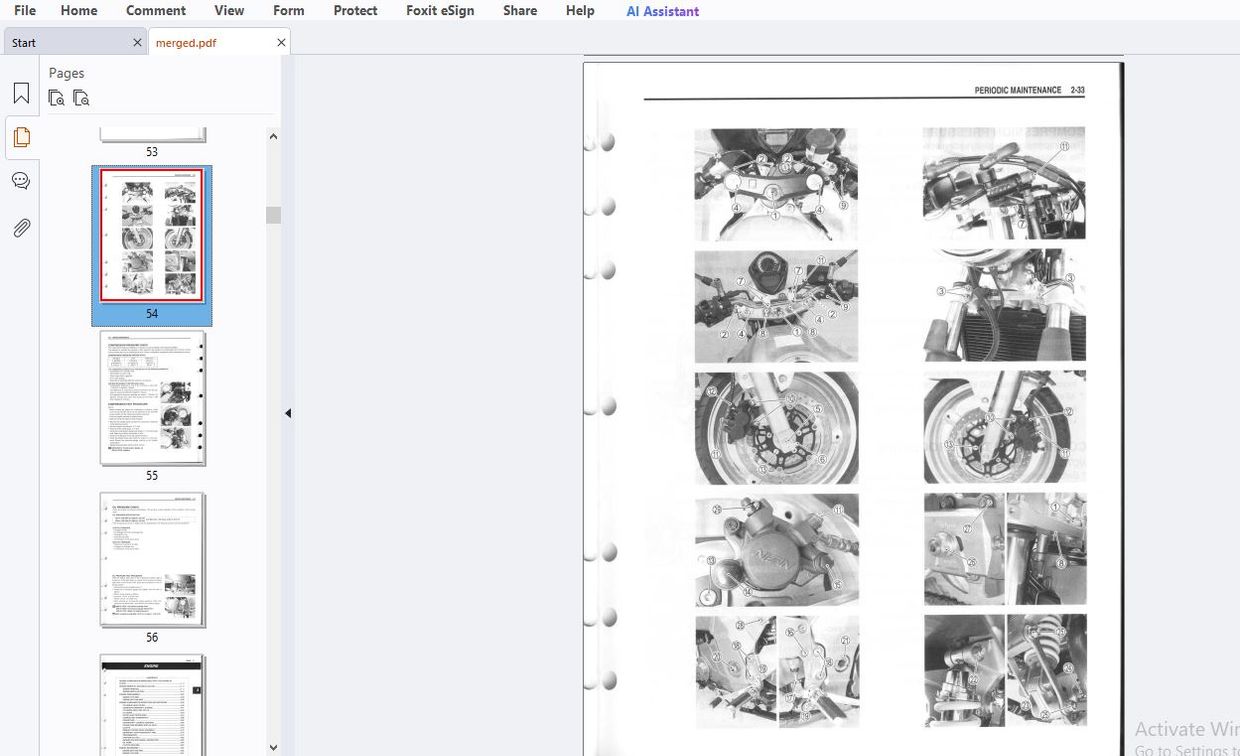Open the Share menu
Screen dimensions: 1240x756
[519, 11]
